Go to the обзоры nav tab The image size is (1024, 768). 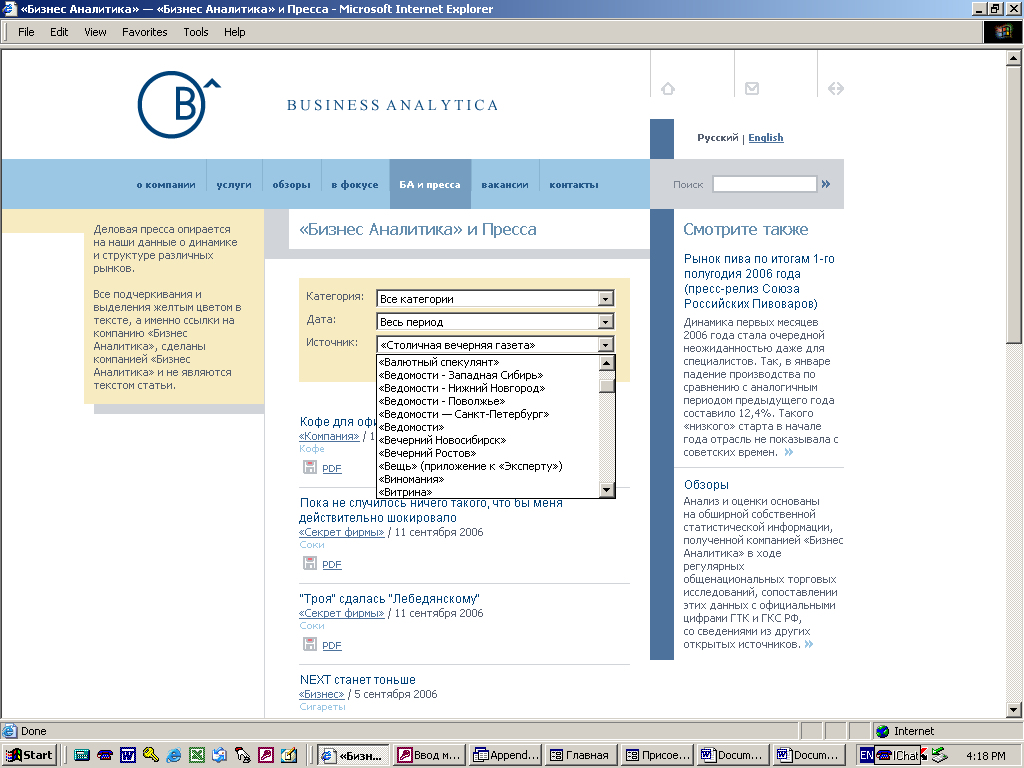click(291, 185)
